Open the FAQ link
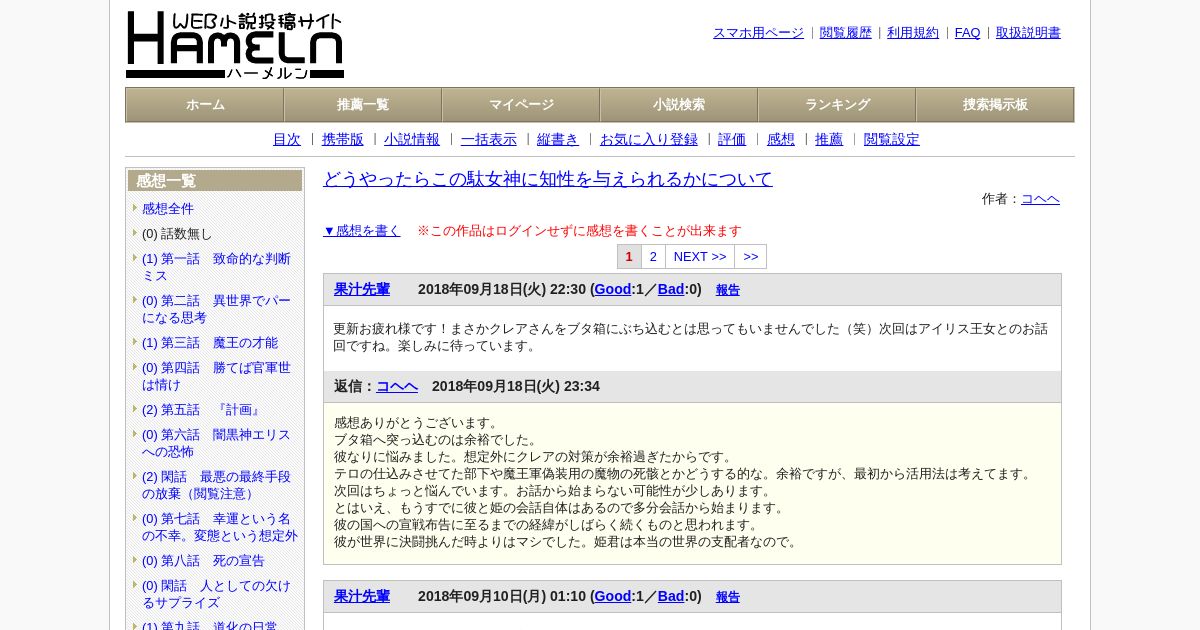 click(x=968, y=33)
